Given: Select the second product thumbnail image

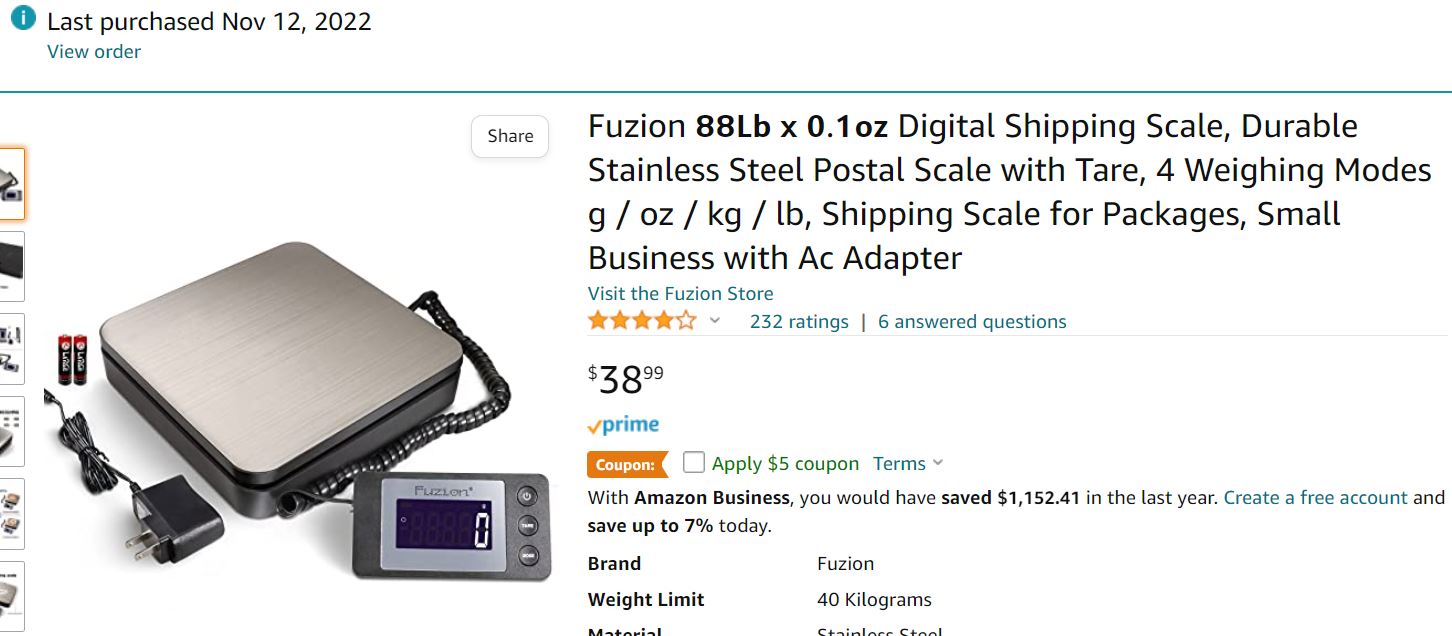Looking at the screenshot, I should (12, 266).
